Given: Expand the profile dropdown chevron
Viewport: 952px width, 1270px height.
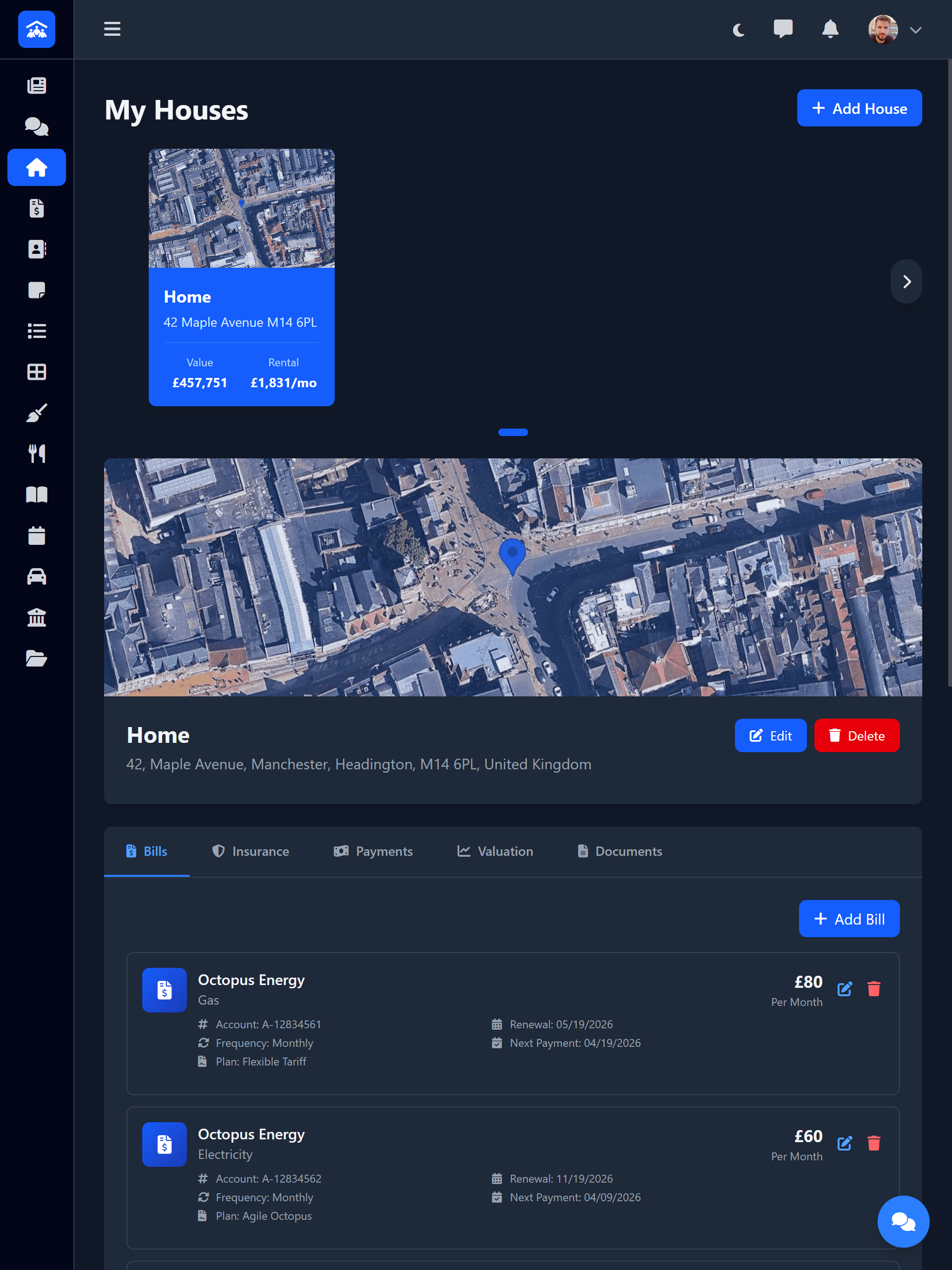Looking at the screenshot, I should 916,29.
